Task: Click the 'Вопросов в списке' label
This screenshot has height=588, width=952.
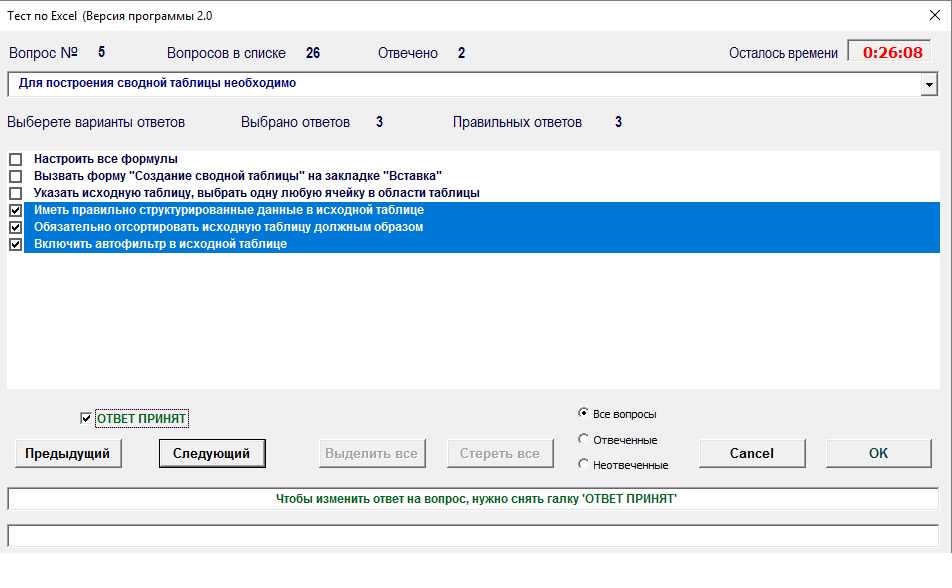Action: pyautogui.click(x=226, y=53)
